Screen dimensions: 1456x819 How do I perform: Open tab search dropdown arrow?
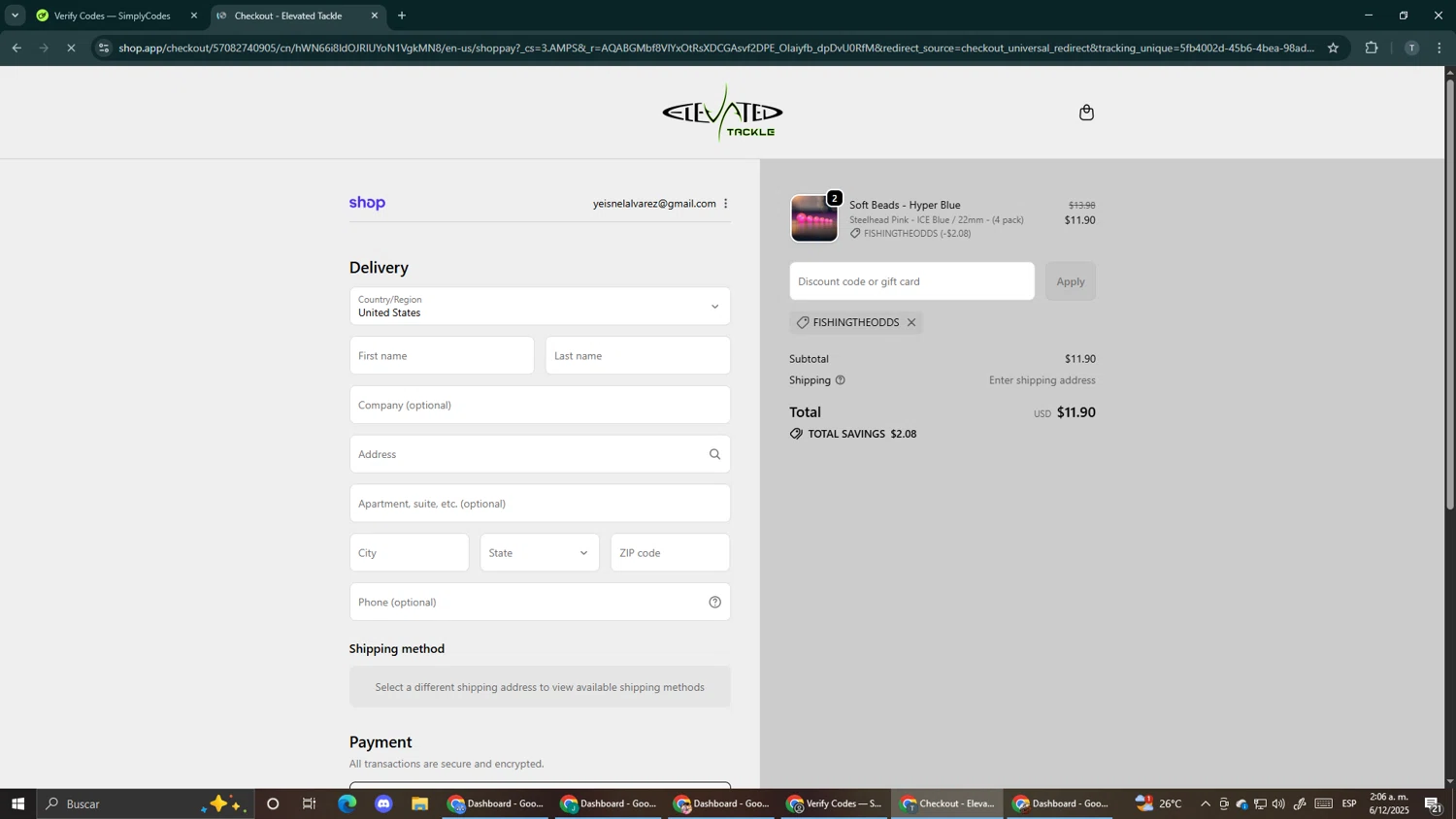coord(15,16)
